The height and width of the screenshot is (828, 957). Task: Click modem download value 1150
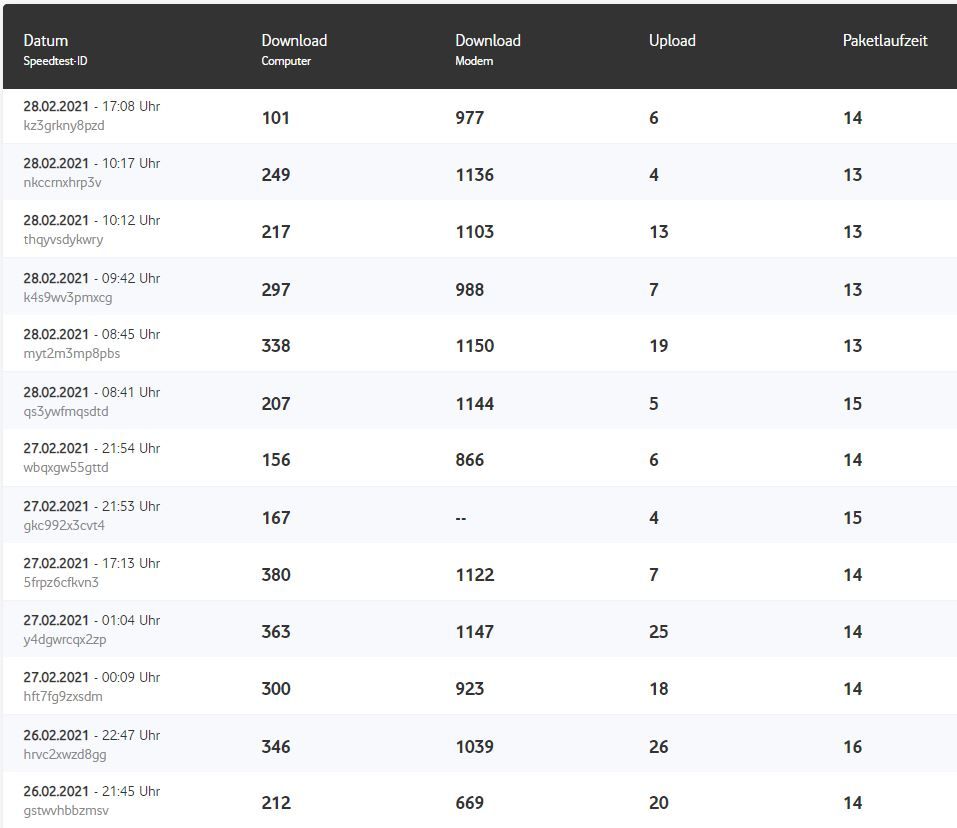coord(475,346)
